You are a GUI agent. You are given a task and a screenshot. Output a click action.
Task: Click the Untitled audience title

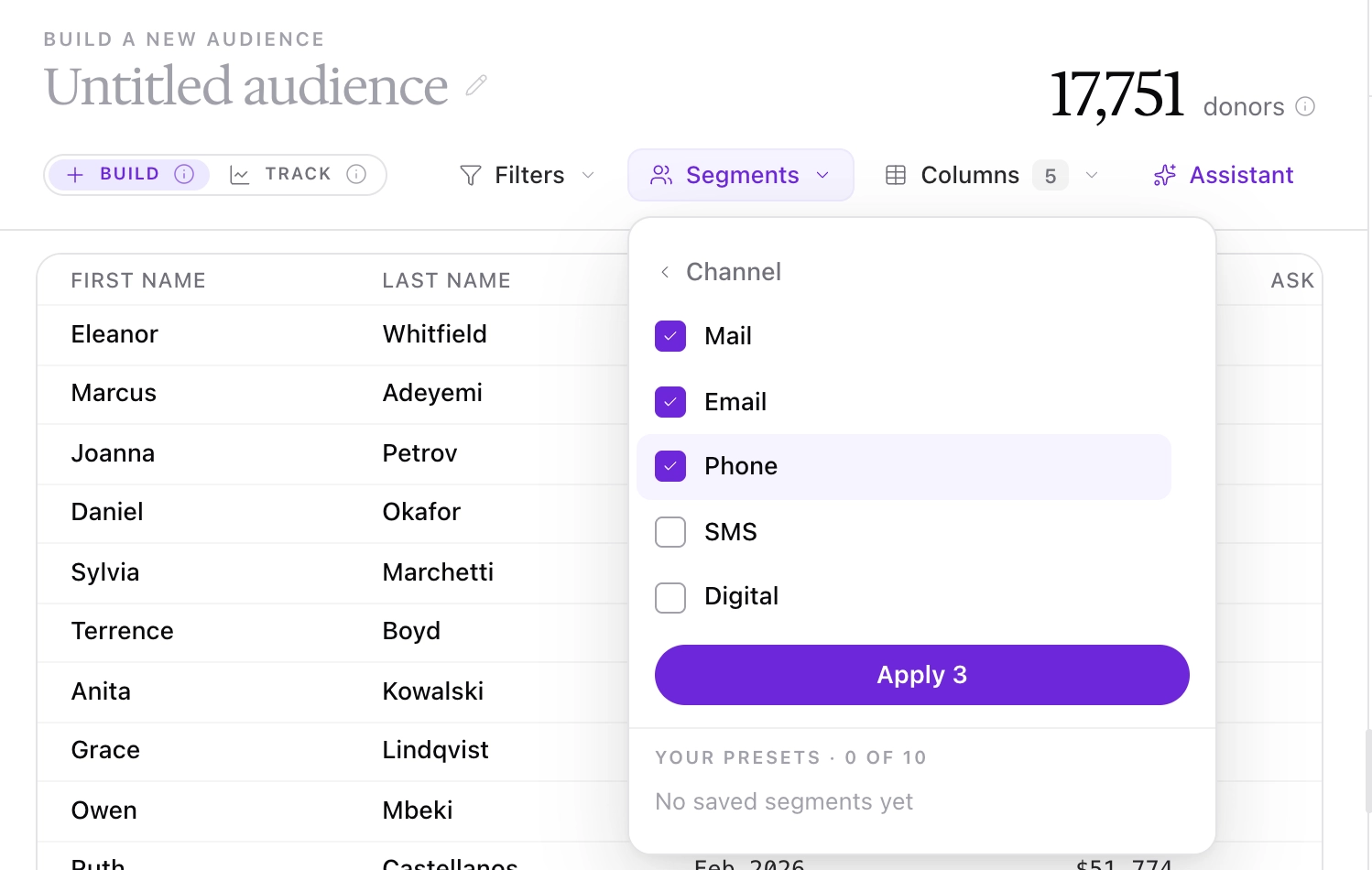tap(245, 86)
